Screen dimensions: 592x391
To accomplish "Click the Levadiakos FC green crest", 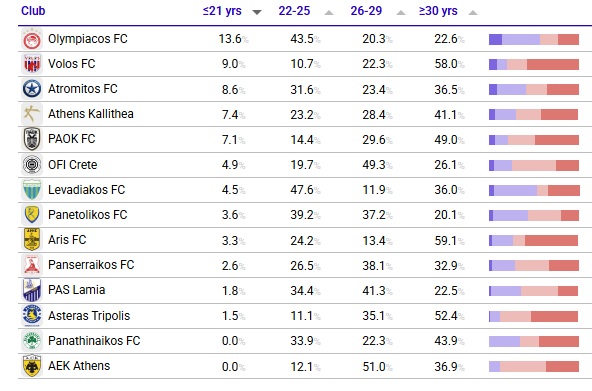I will click(x=32, y=190).
